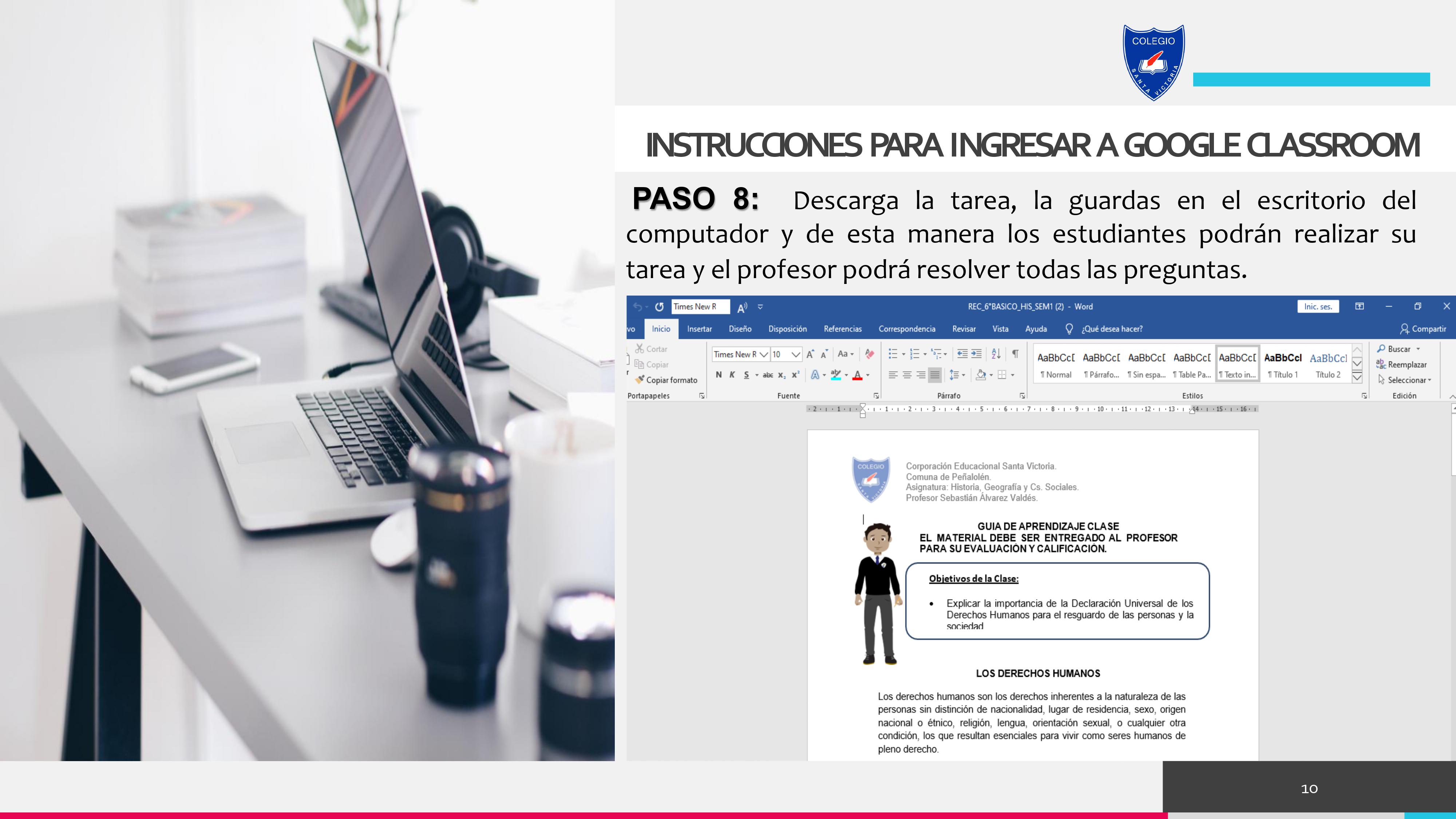Click the Repeat (redo) circular arrow icon
This screenshot has height=819, width=1456.
(x=659, y=307)
